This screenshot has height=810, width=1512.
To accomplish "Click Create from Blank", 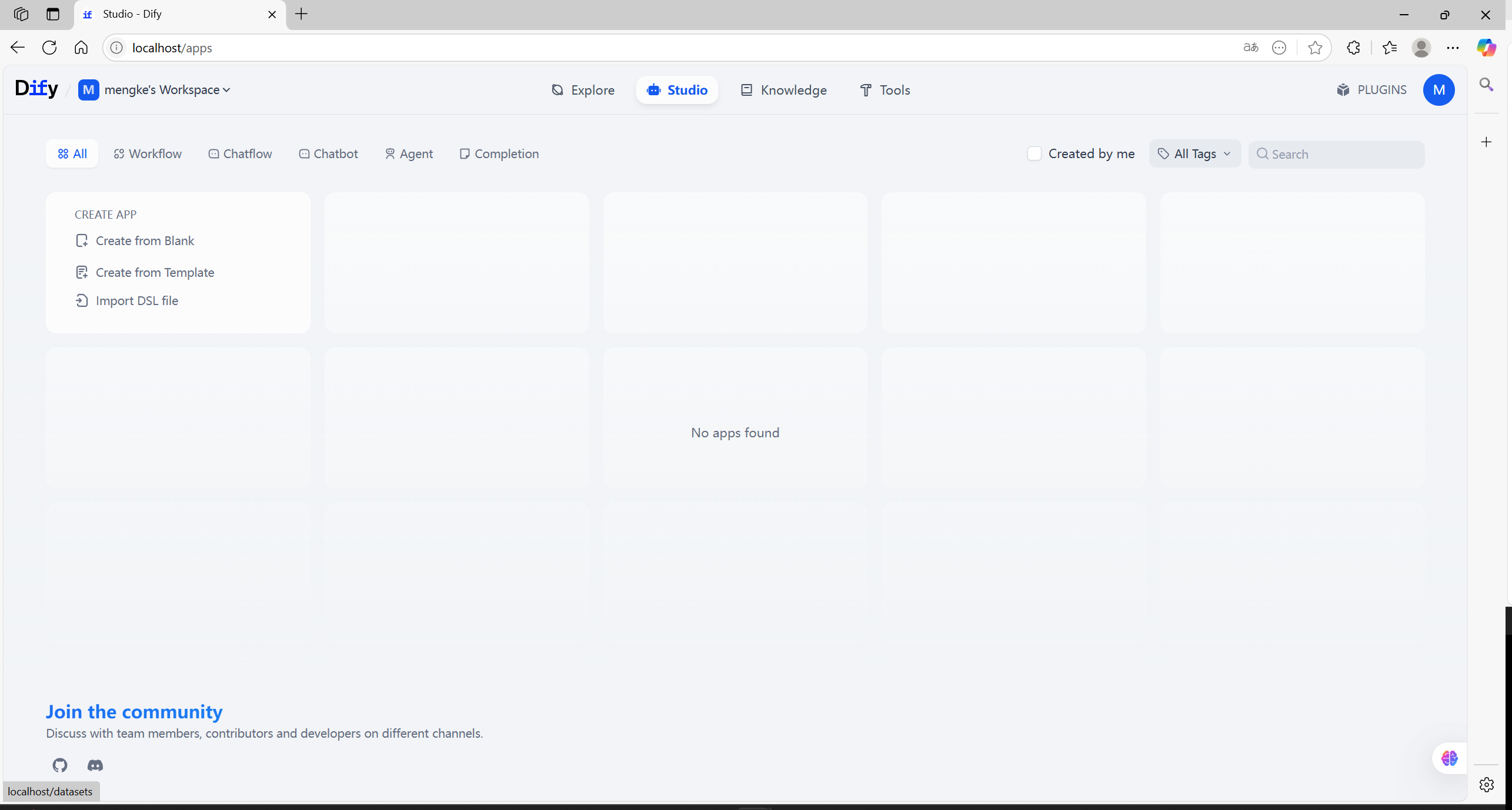I will (144, 241).
